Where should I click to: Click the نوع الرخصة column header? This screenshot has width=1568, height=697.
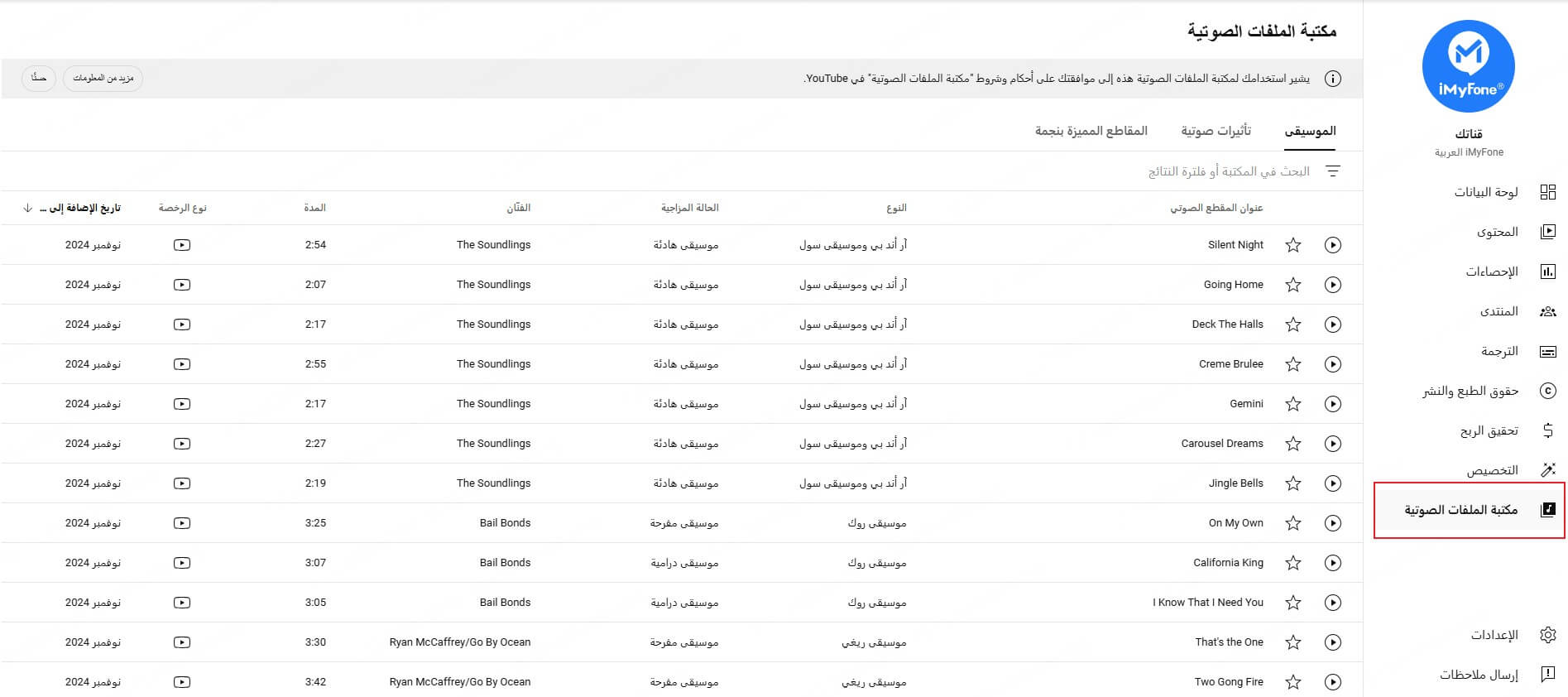tap(182, 208)
